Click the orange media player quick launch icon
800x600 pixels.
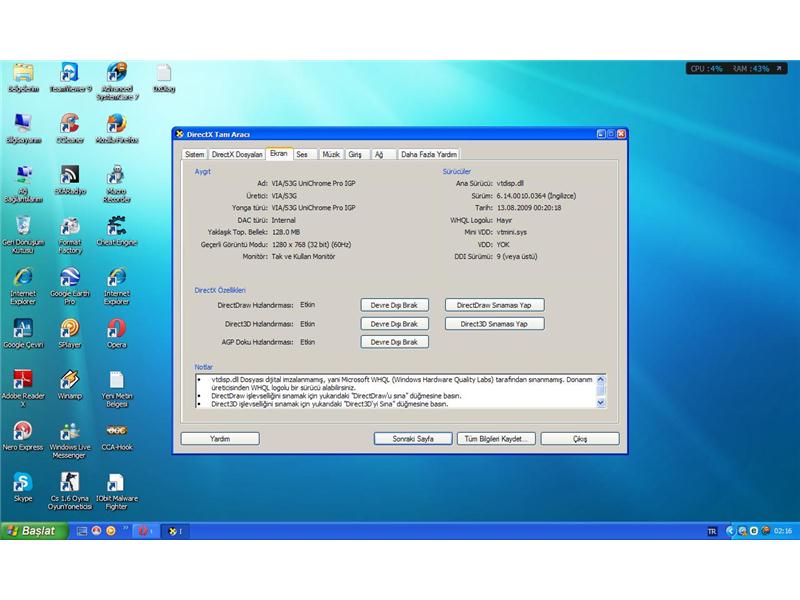(110, 531)
